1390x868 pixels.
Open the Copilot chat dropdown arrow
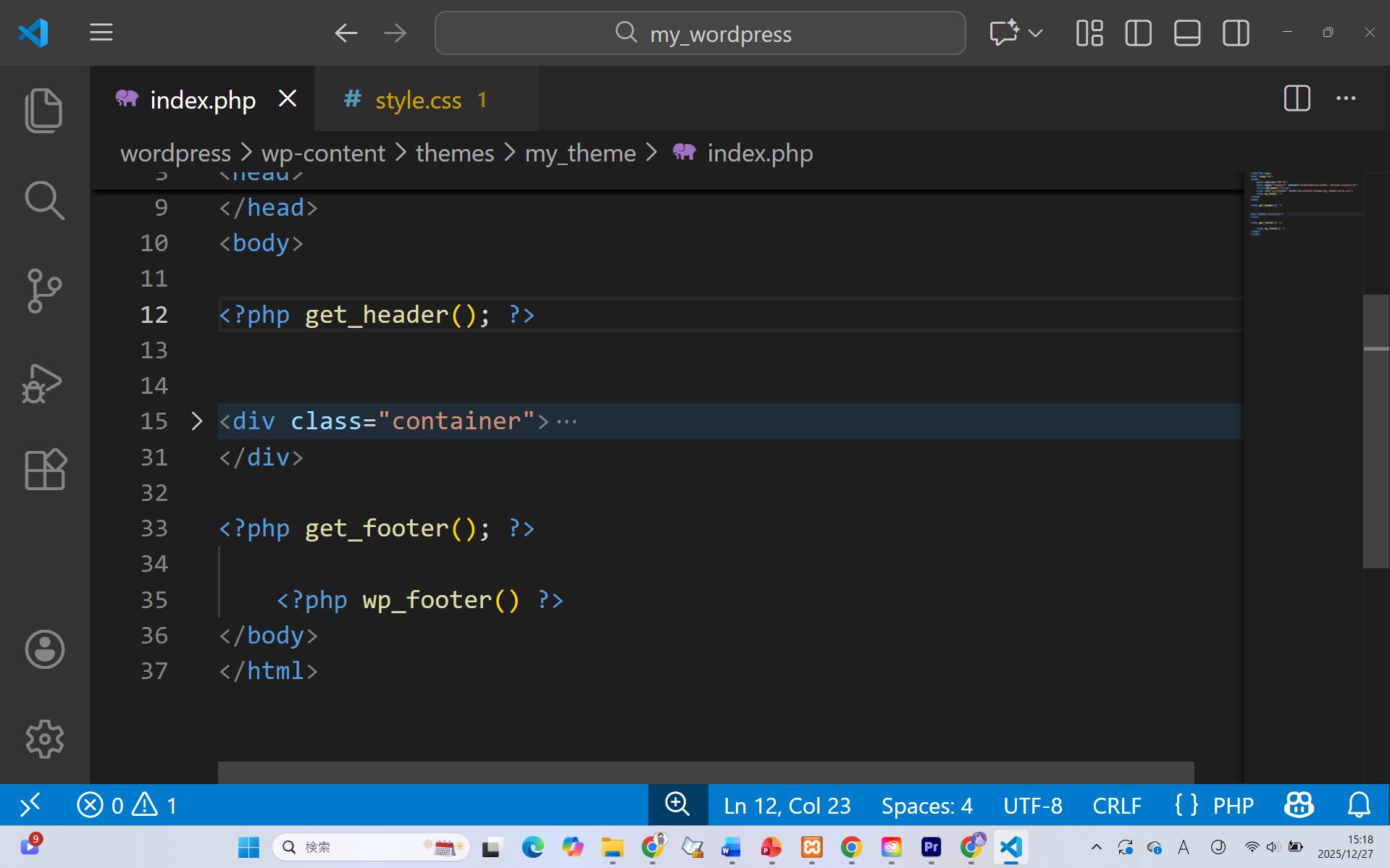pyautogui.click(x=1036, y=33)
